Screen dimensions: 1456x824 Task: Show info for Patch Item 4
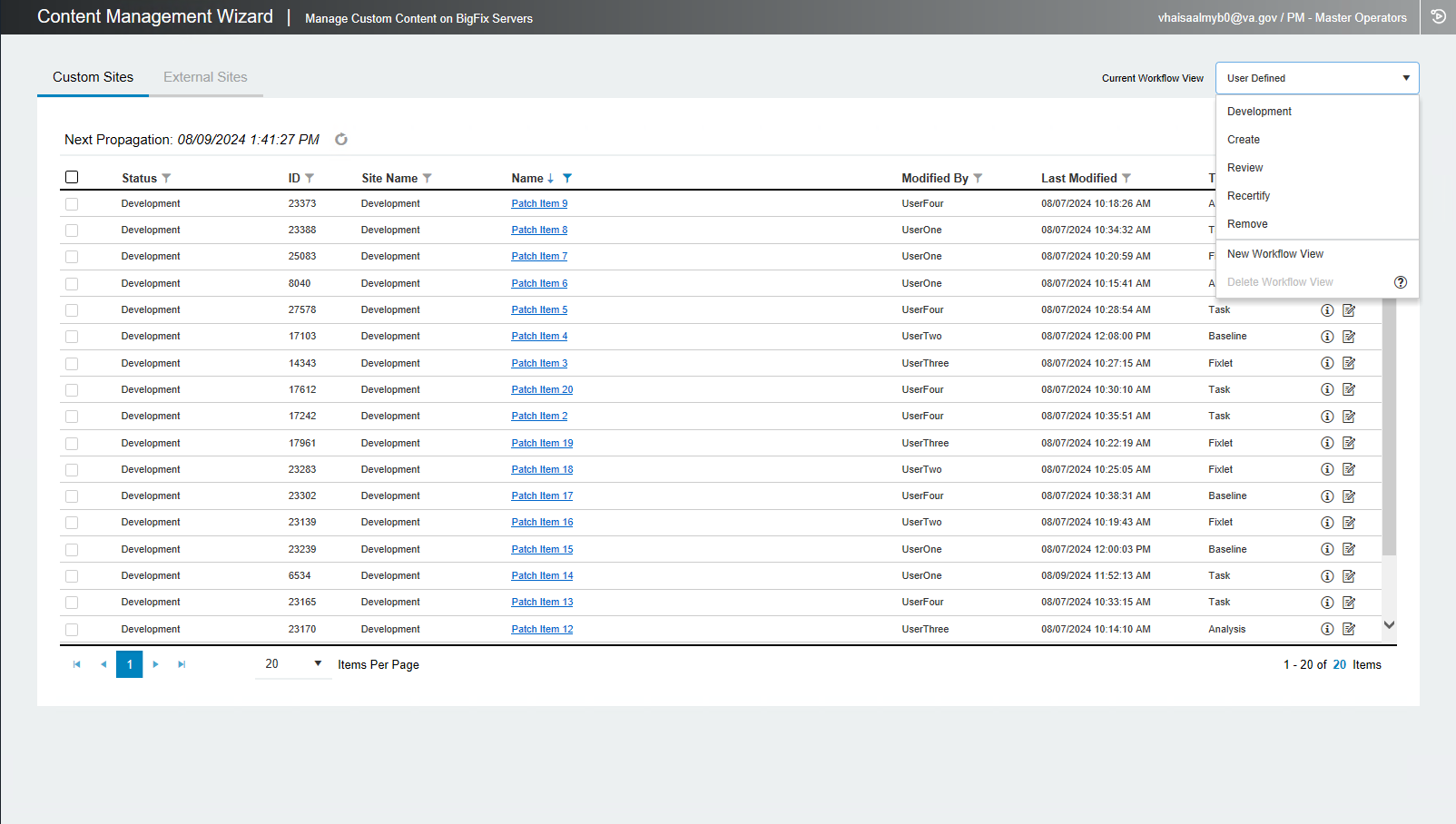(x=1327, y=337)
